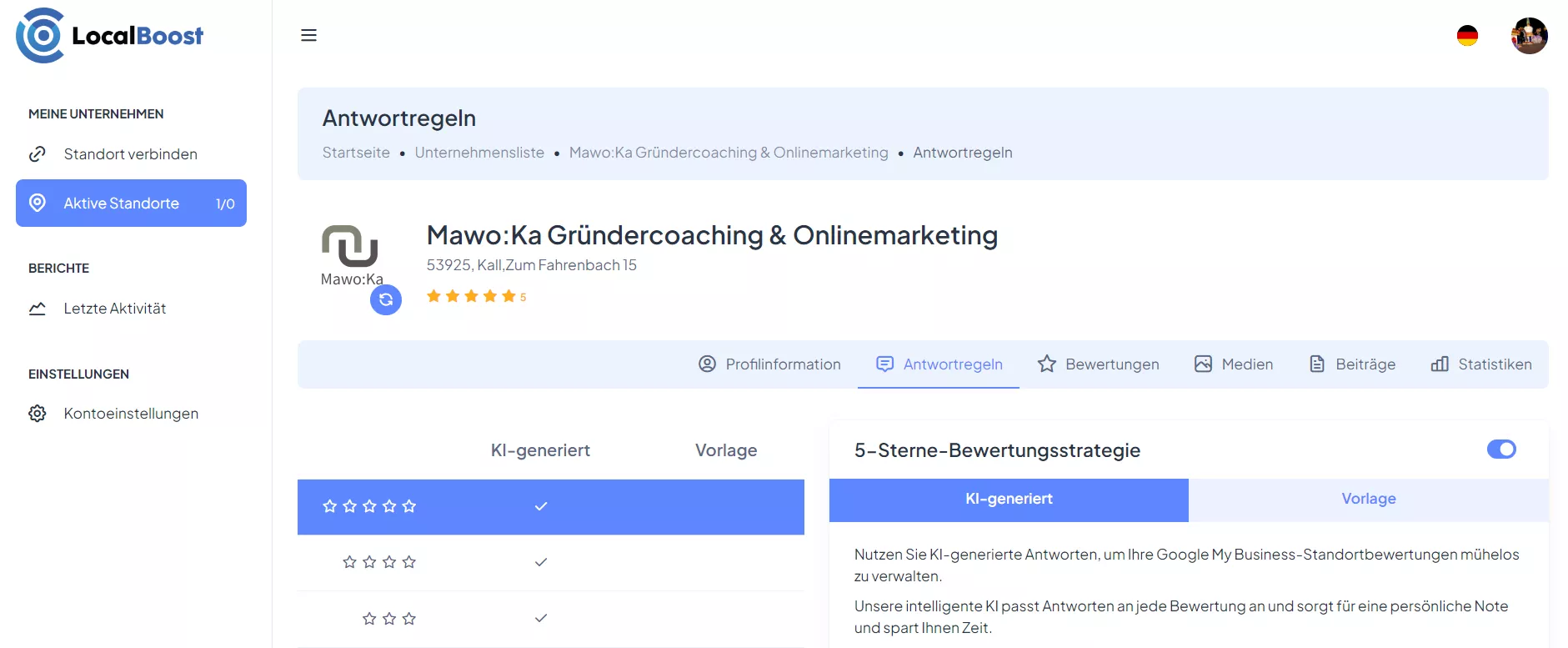1568x648 pixels.
Task: Switch to Vorlage strategy button
Action: coord(1369,500)
